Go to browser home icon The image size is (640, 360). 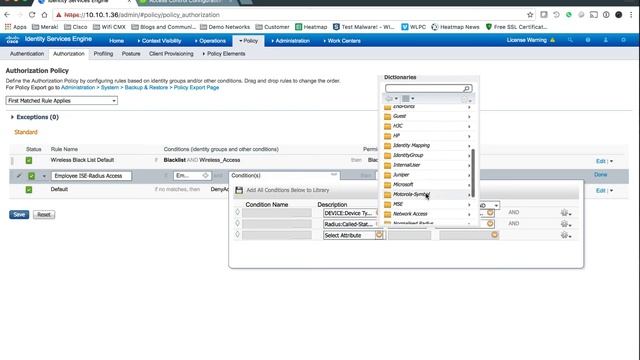click(44, 15)
